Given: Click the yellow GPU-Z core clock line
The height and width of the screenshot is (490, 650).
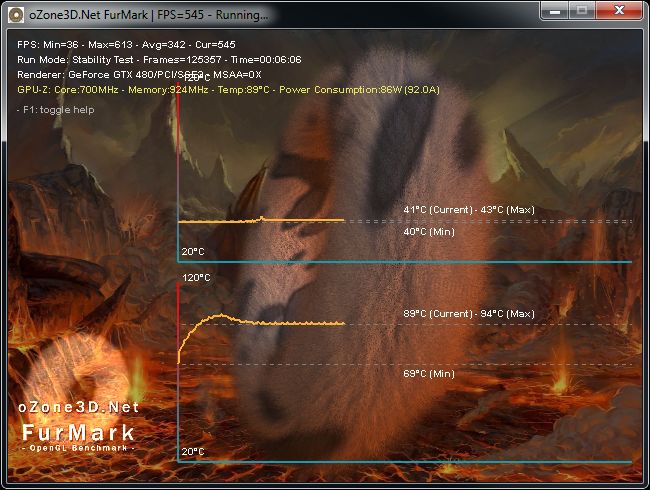Looking at the screenshot, I should coord(228,90).
